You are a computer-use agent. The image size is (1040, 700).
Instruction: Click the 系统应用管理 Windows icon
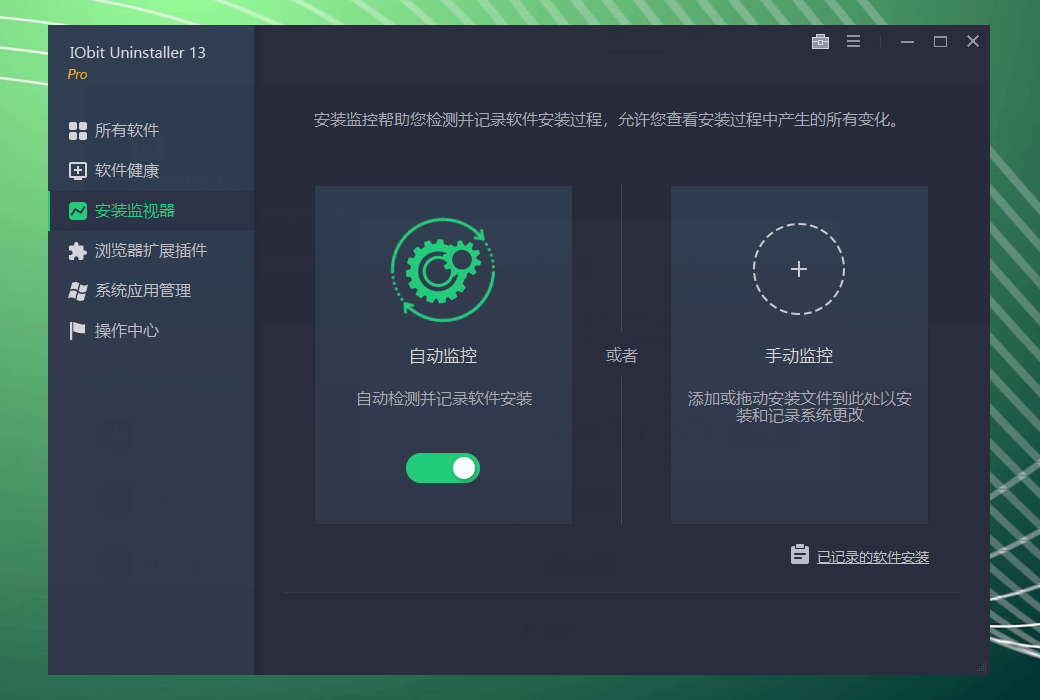(x=78, y=291)
